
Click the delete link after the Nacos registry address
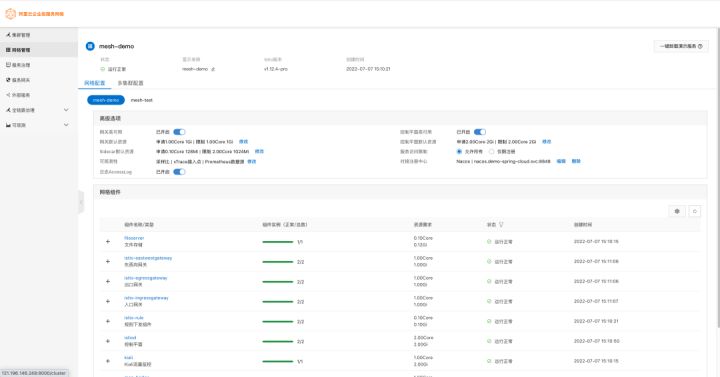pyautogui.click(x=576, y=161)
